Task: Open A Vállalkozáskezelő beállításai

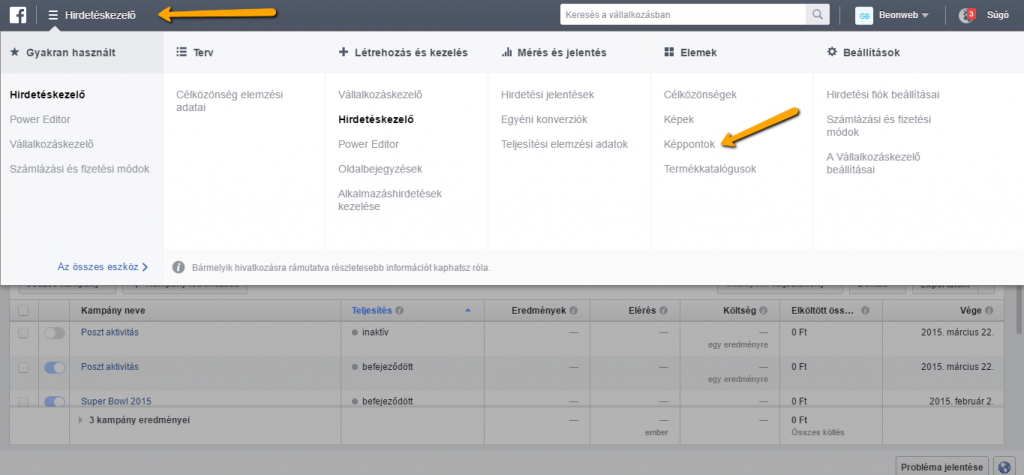Action: (873, 163)
